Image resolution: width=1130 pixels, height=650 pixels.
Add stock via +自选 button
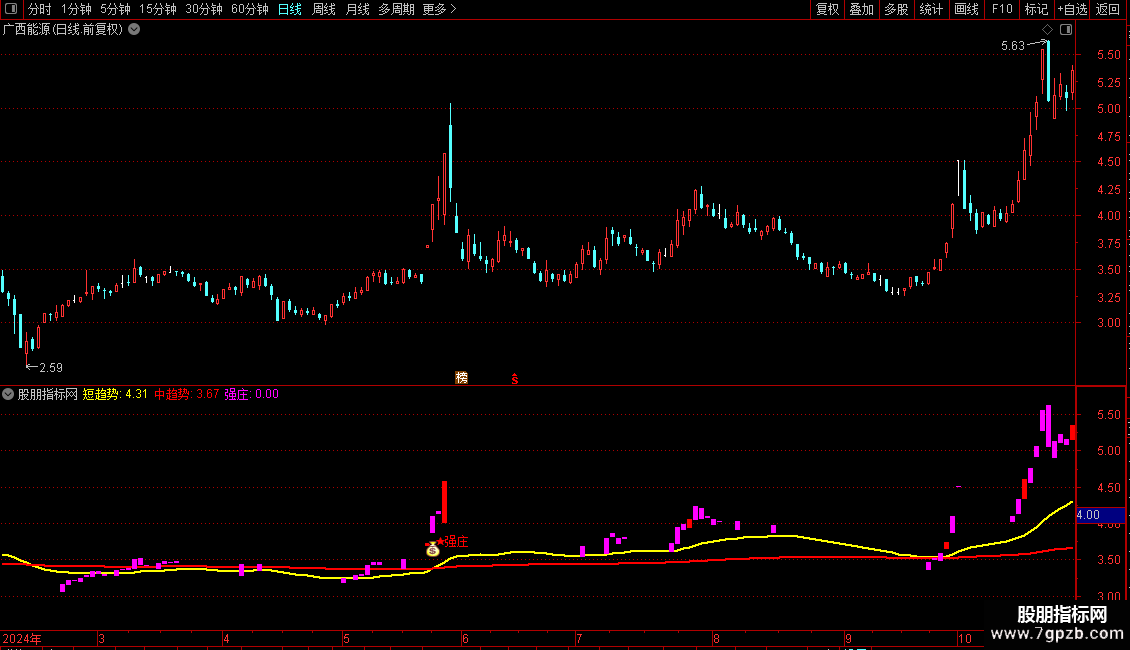coord(1072,9)
